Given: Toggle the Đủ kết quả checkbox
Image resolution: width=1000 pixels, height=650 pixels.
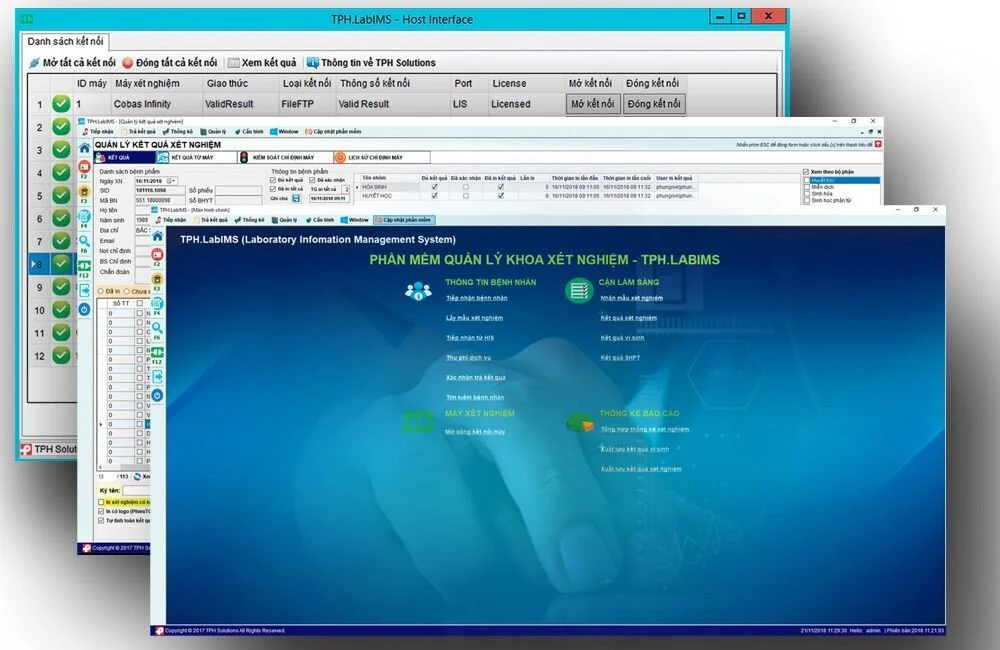Looking at the screenshot, I should pyautogui.click(x=274, y=181).
